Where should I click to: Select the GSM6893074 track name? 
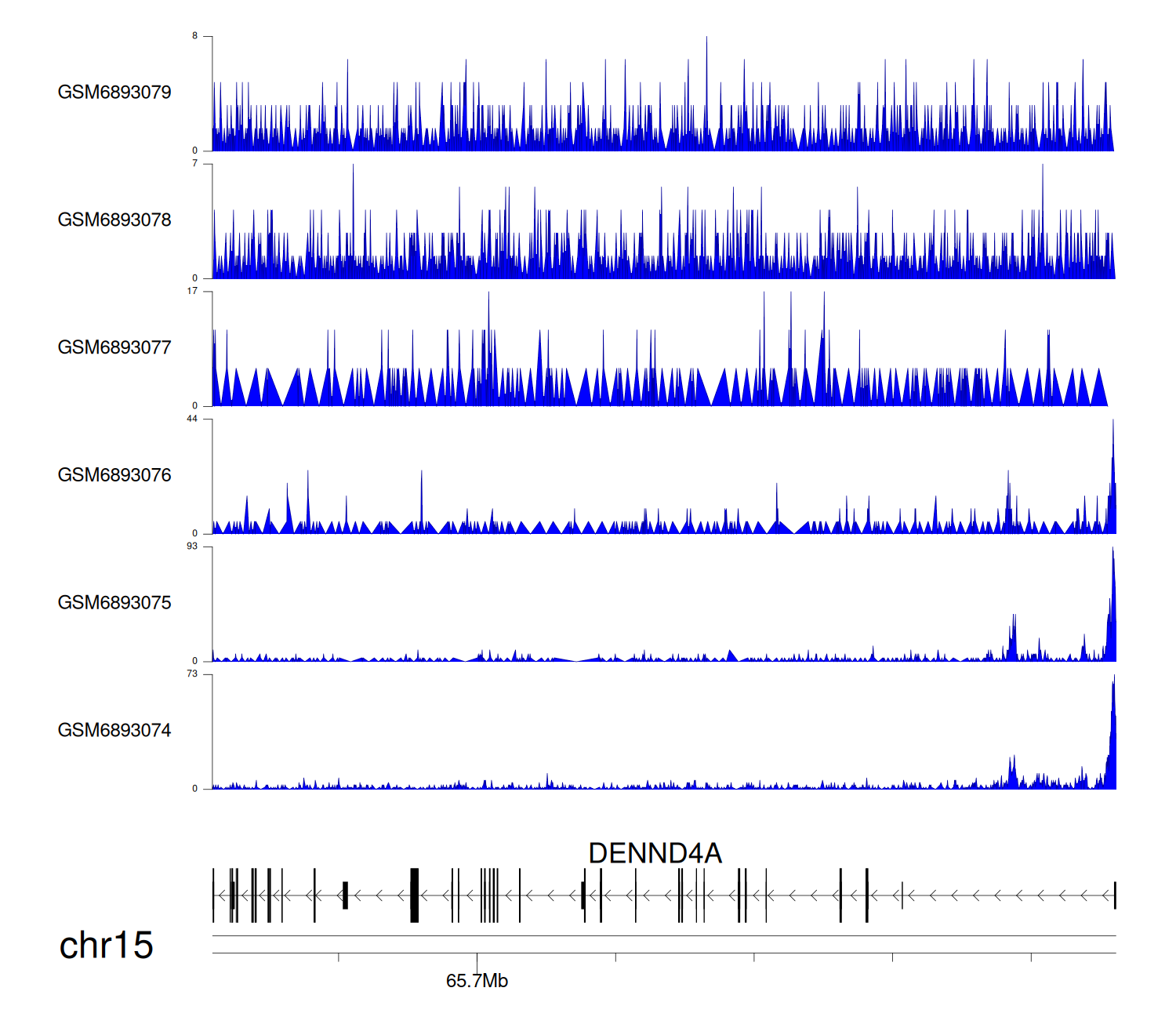pyautogui.click(x=114, y=731)
